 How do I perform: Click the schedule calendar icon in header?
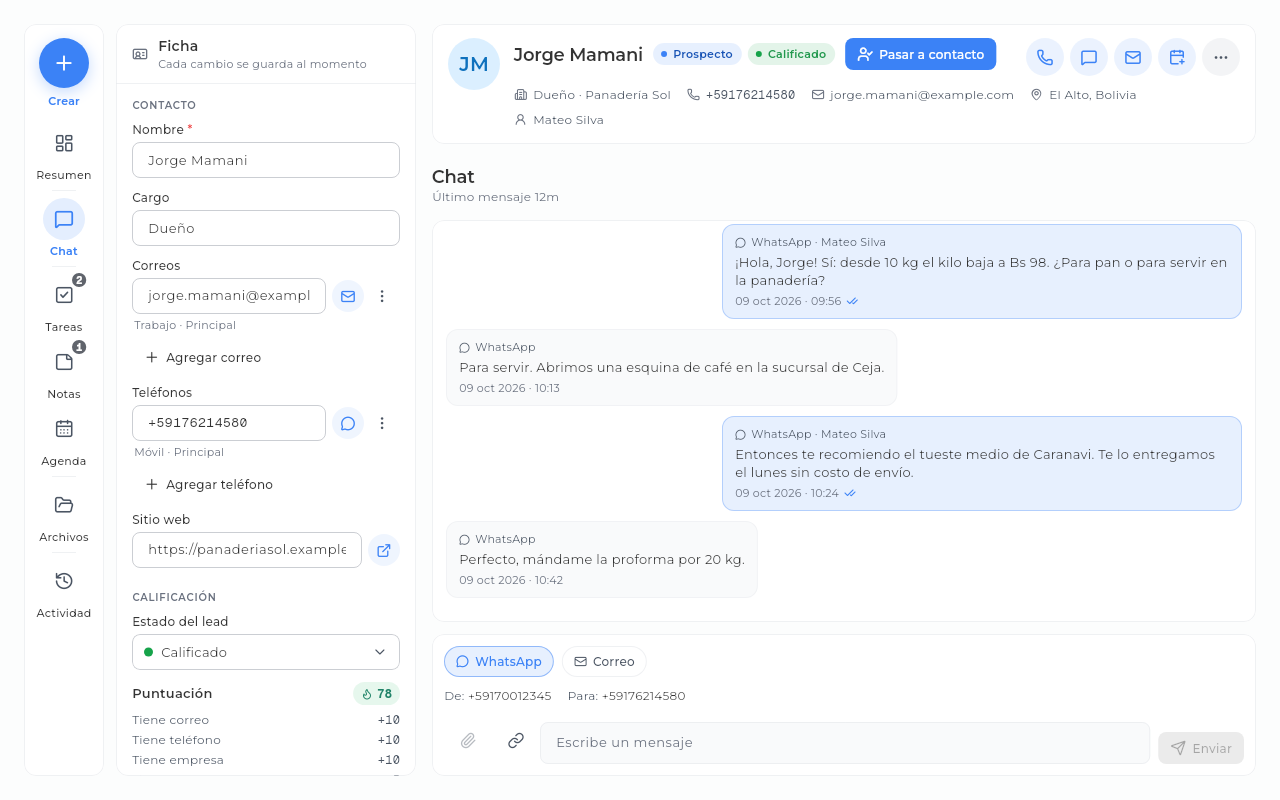[x=1177, y=57]
